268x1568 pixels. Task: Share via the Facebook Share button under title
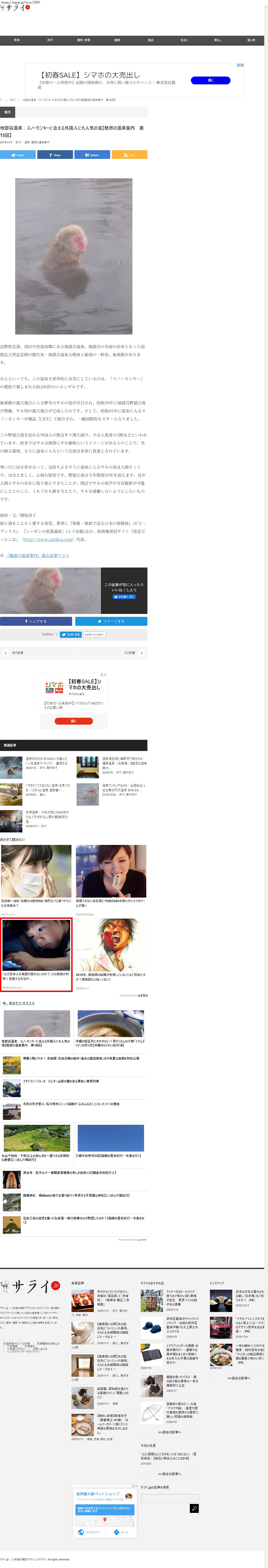[55, 155]
